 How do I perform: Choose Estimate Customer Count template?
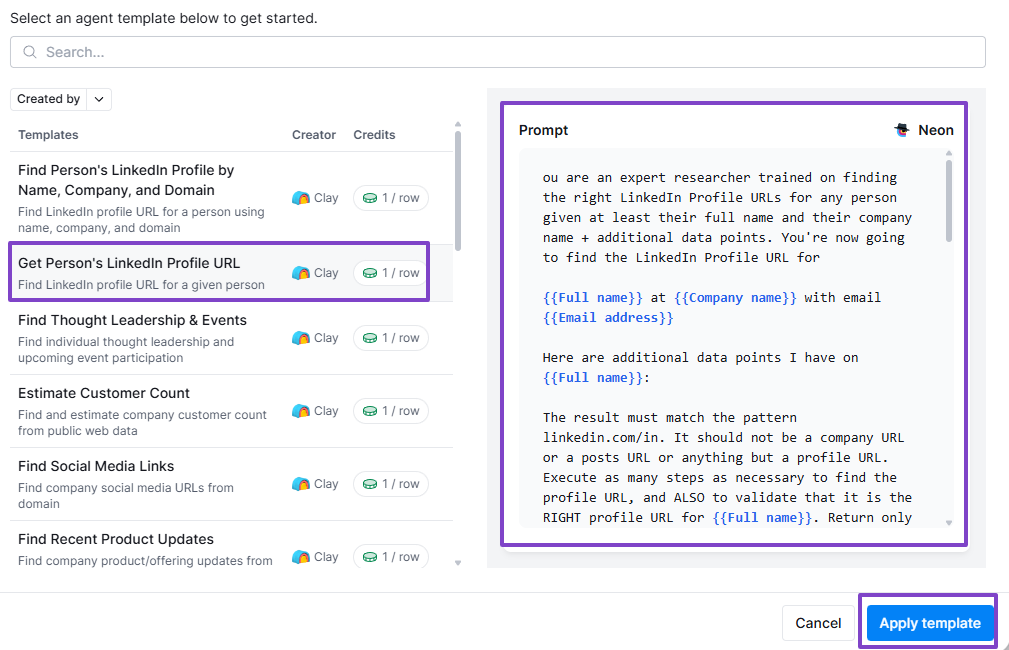[231, 411]
